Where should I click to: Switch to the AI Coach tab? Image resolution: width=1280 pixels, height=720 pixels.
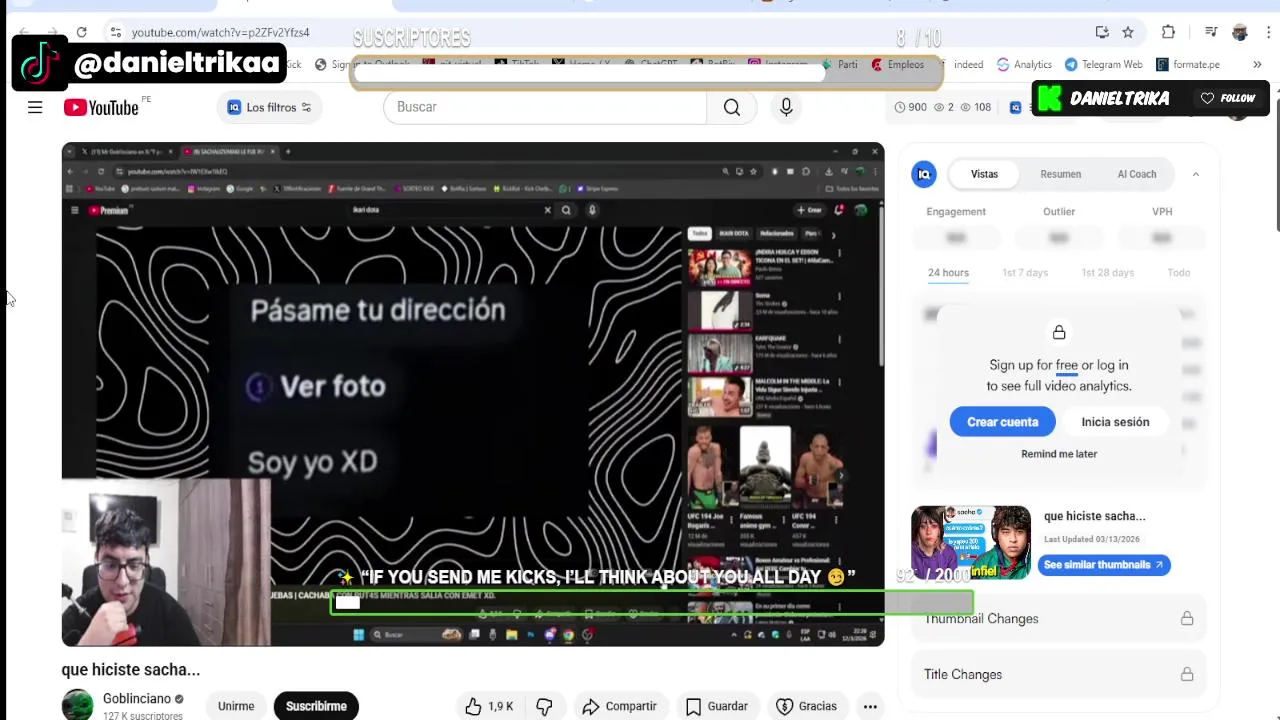coord(1137,174)
